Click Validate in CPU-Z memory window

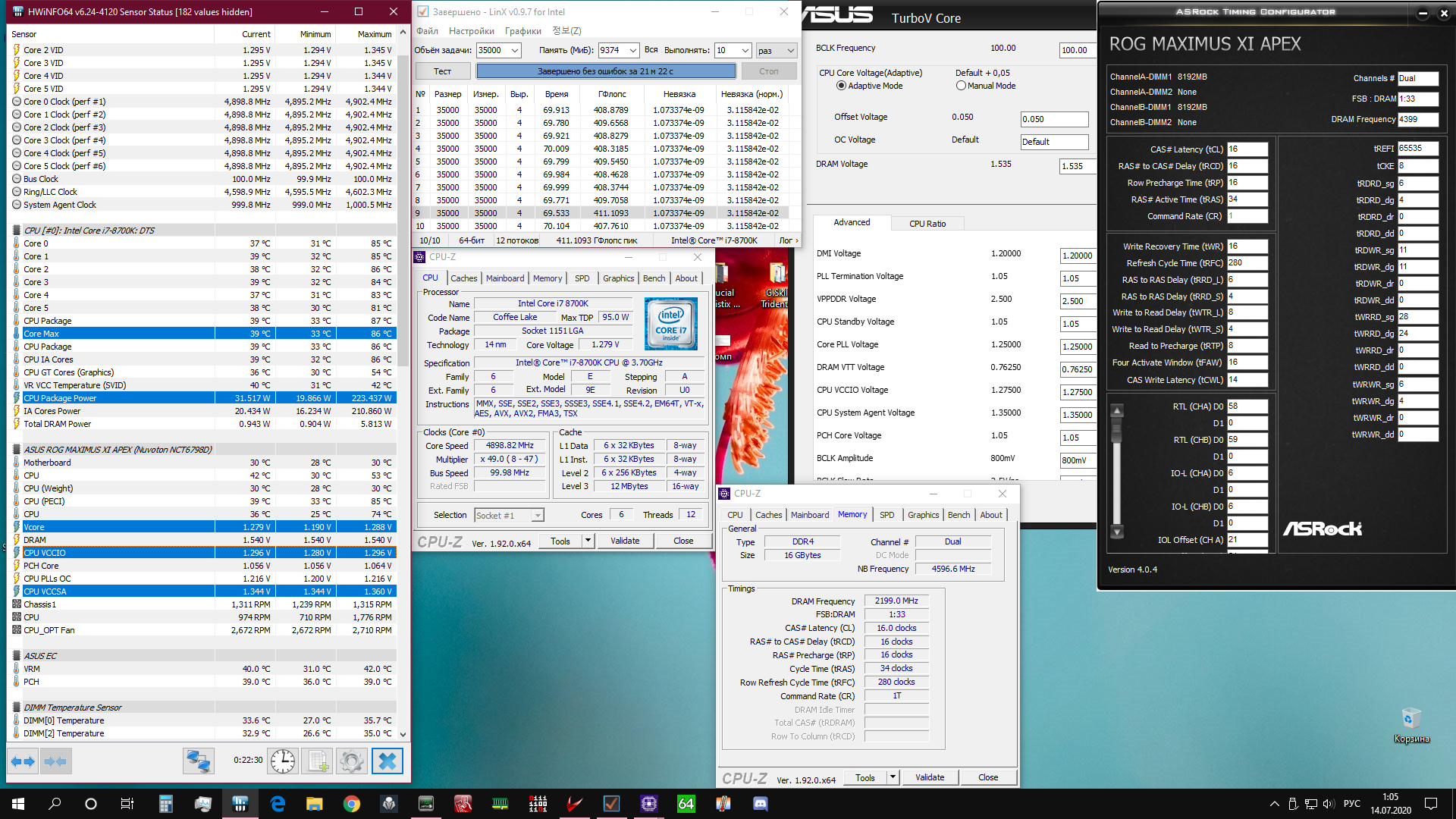point(929,777)
